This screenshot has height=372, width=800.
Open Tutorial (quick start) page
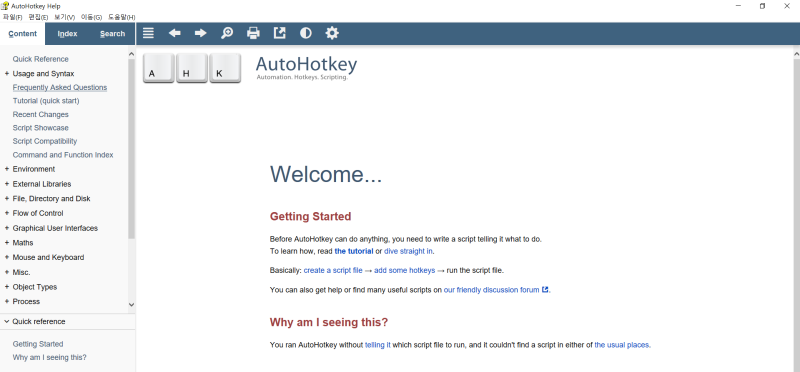pos(46,101)
